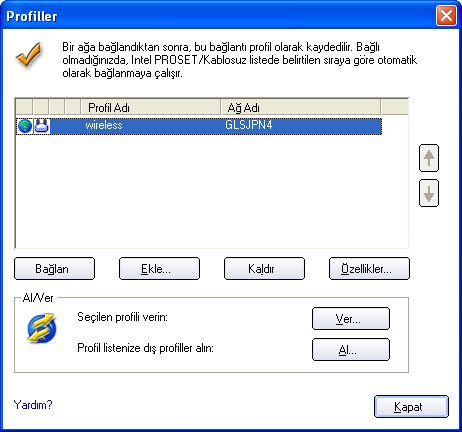Close the Profiller dialog with X
462x432 pixels.
tap(446, 16)
